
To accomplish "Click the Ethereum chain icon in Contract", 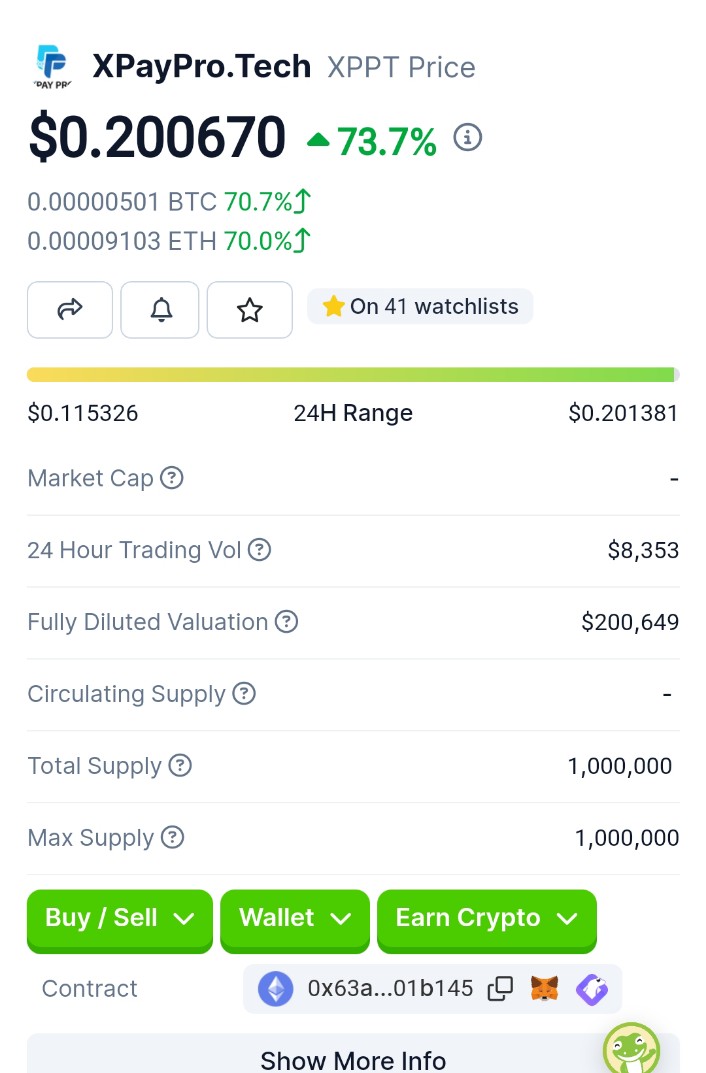I will (276, 989).
